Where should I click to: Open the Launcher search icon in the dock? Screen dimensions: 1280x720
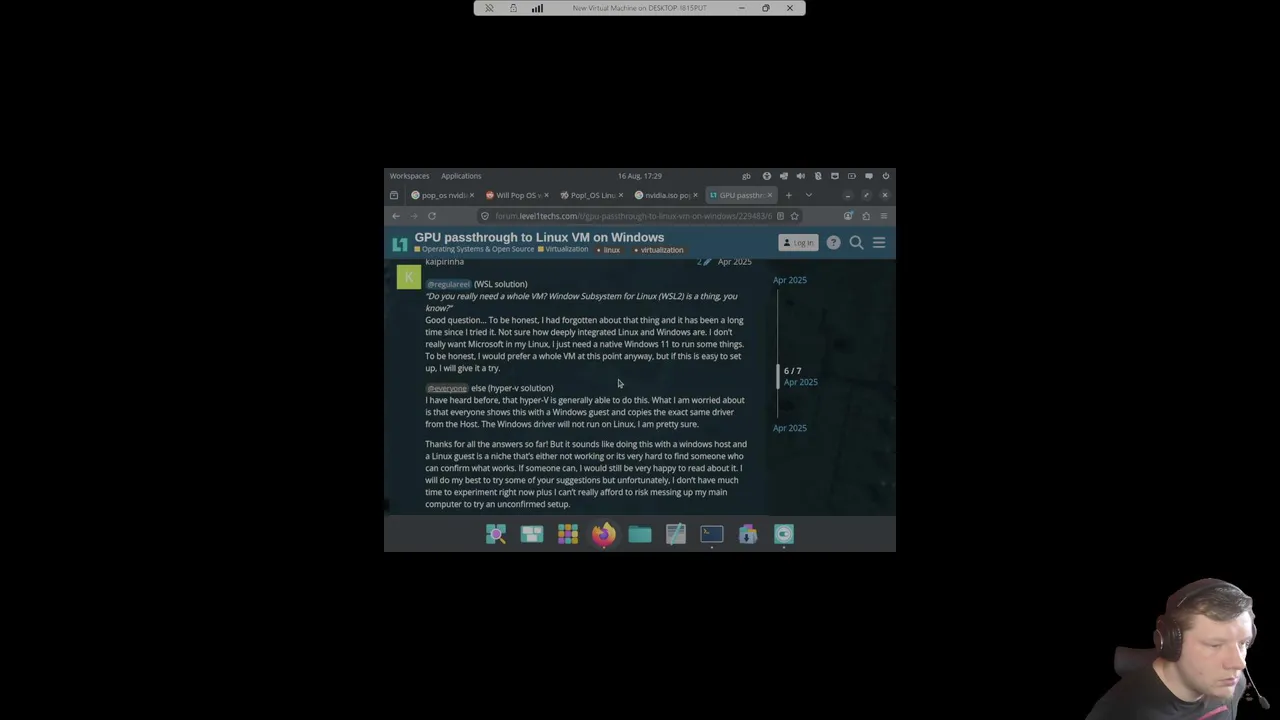496,535
